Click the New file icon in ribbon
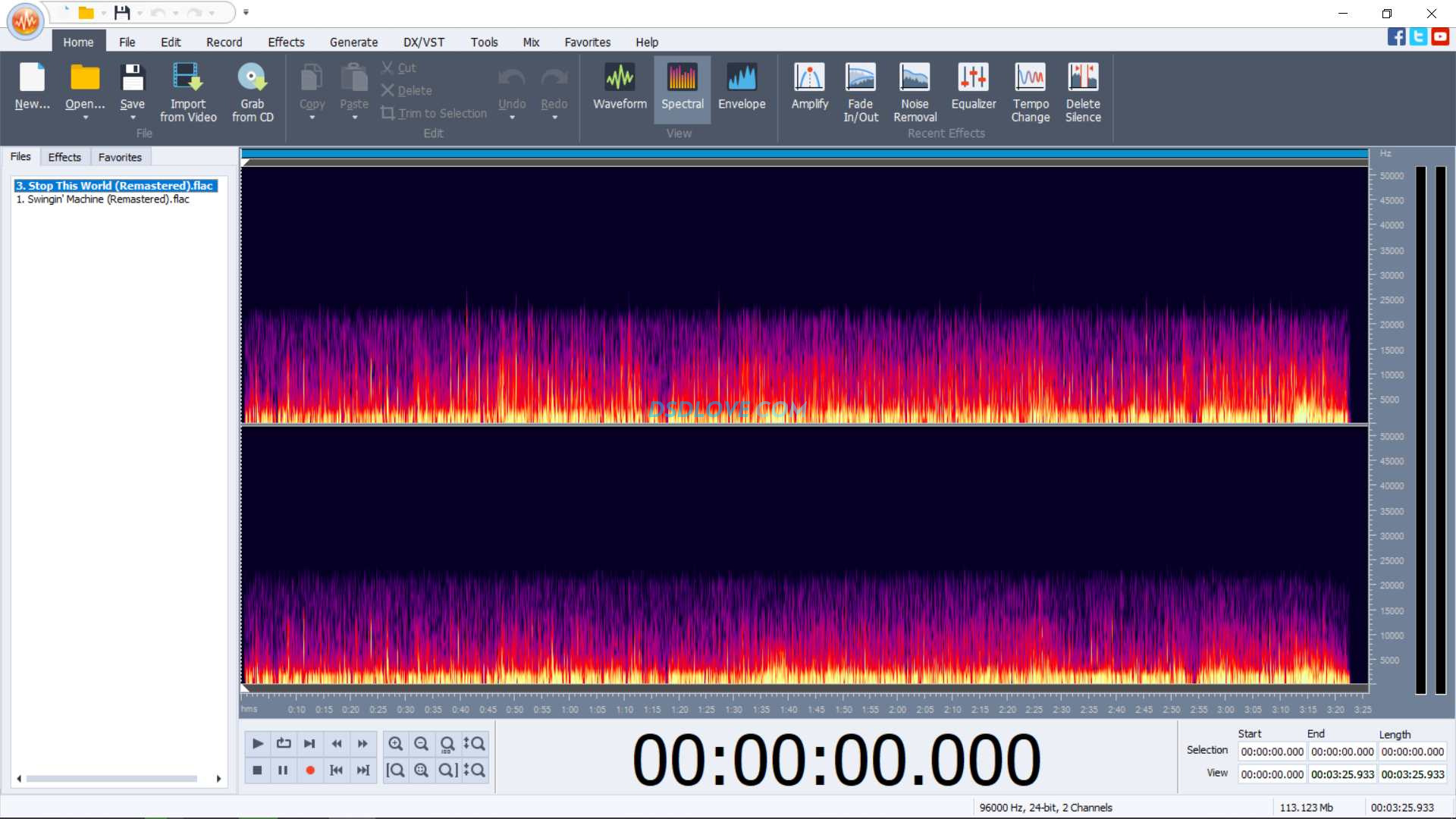 tap(32, 77)
